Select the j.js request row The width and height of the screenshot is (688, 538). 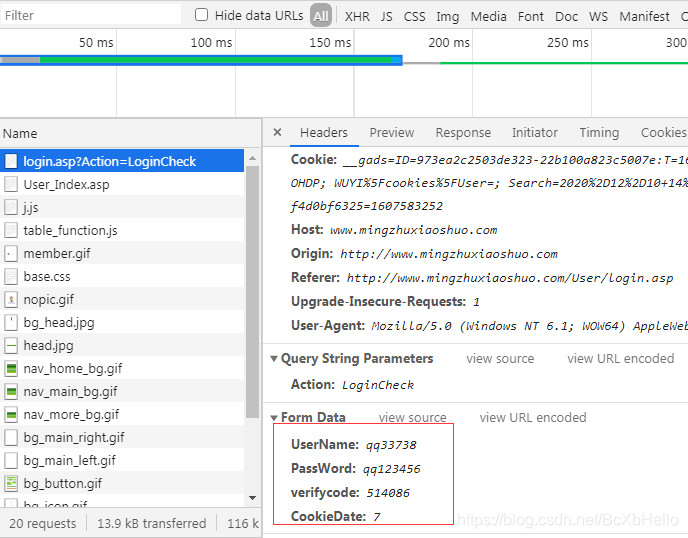point(122,208)
